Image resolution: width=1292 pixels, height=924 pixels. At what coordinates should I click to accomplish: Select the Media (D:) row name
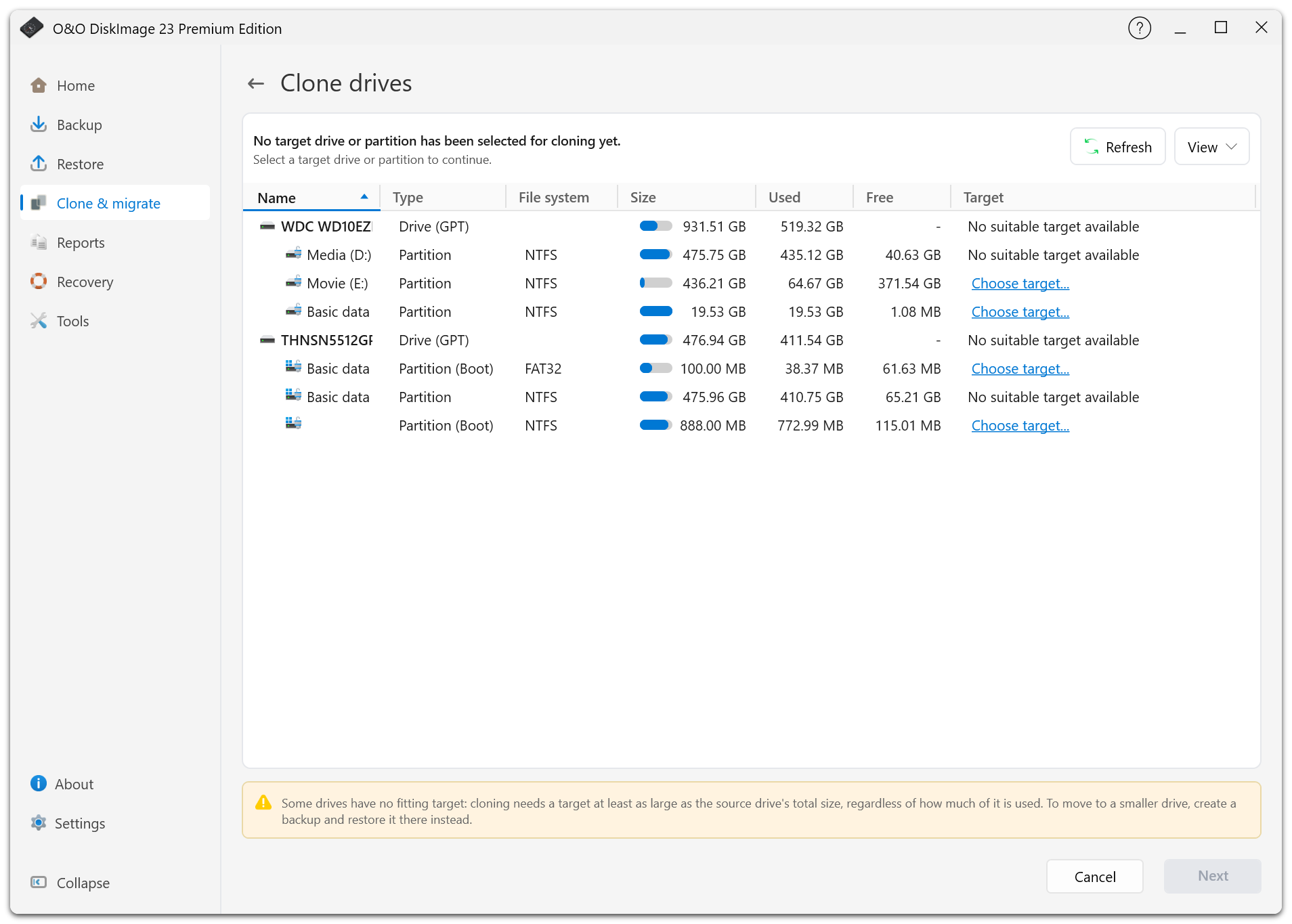pos(339,255)
